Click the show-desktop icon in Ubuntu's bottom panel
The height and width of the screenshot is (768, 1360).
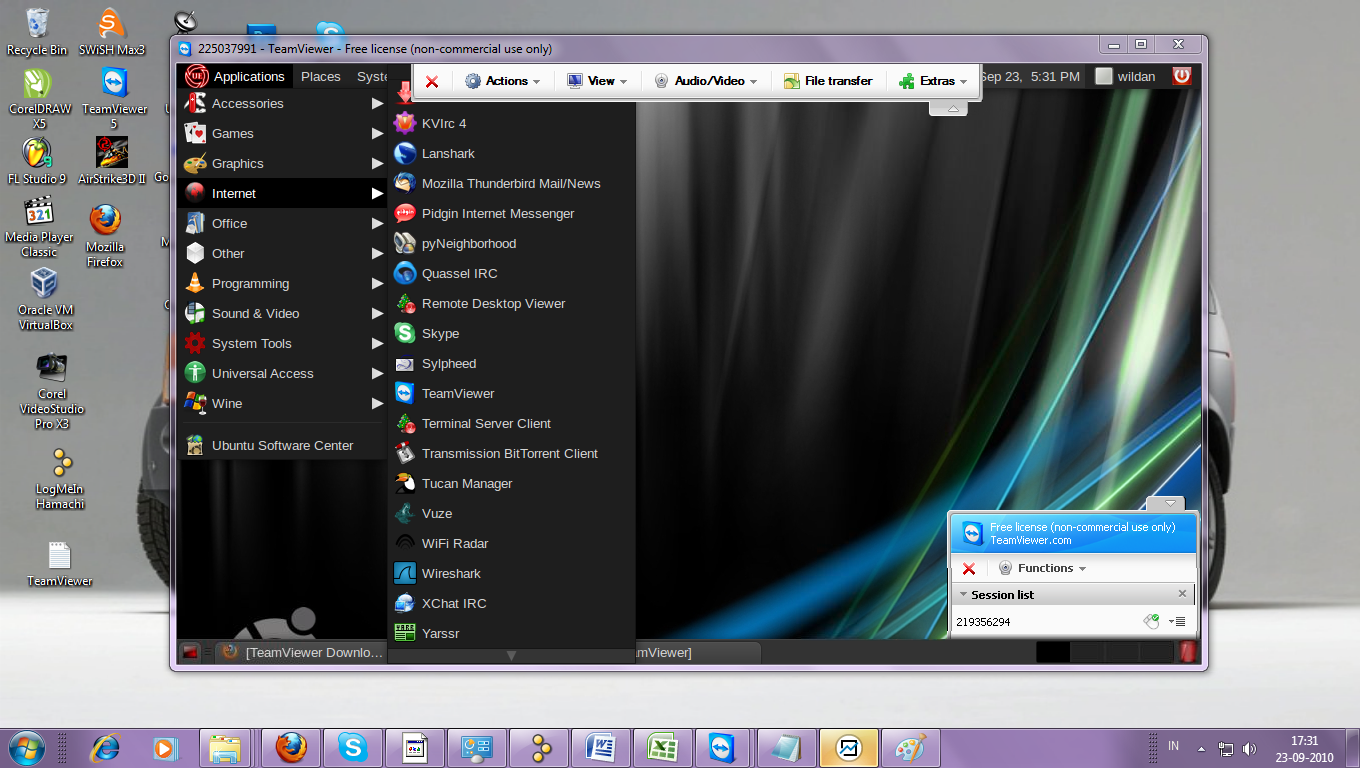coord(189,652)
